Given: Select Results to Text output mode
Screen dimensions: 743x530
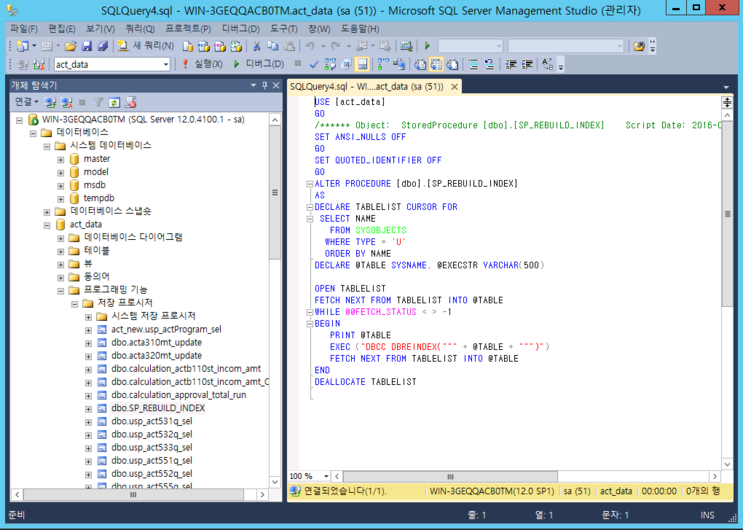Looking at the screenshot, I should pos(420,64).
